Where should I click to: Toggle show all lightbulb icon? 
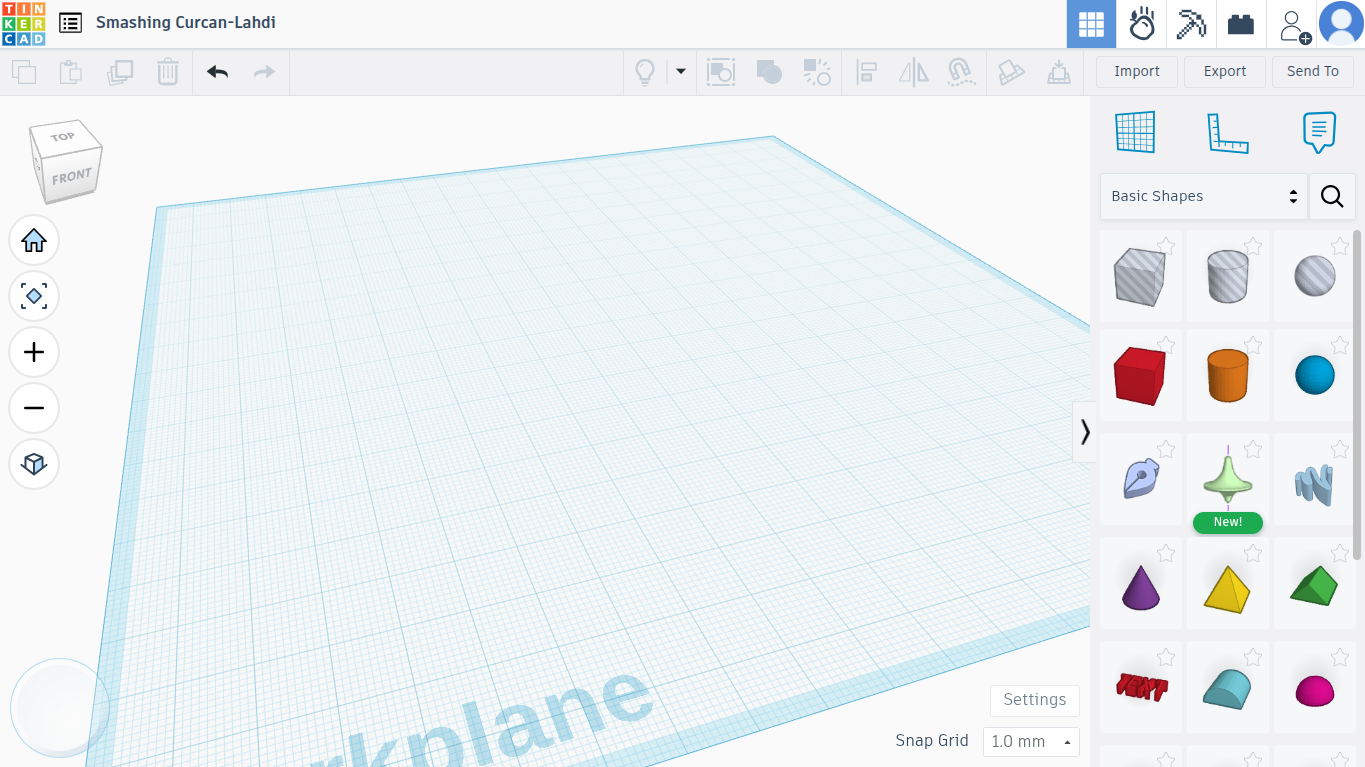coord(645,72)
